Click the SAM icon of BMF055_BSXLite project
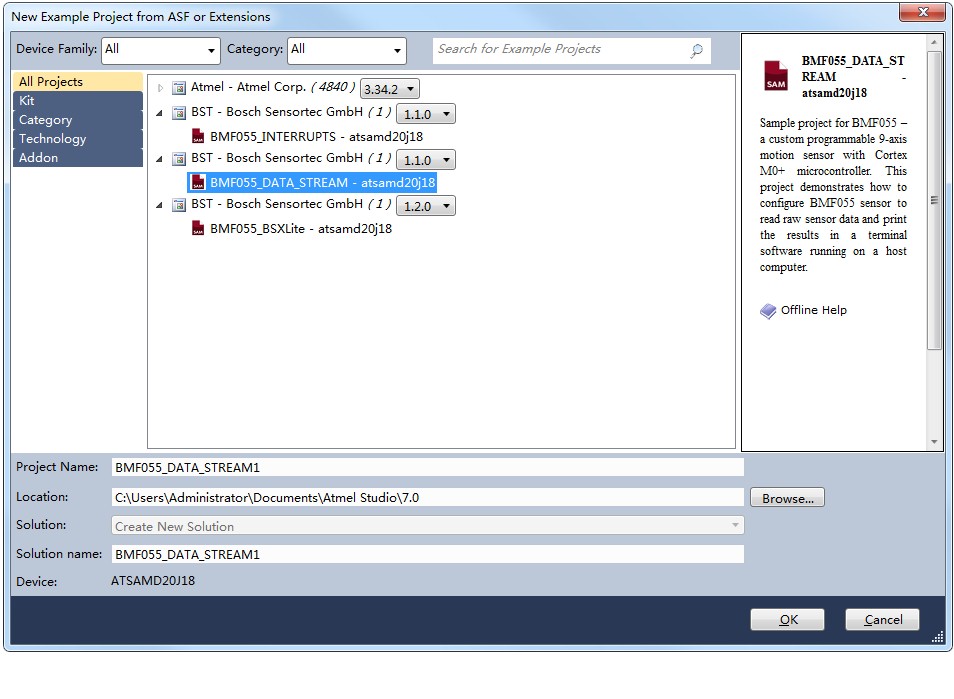Viewport: 954px width, 699px height. point(198,228)
